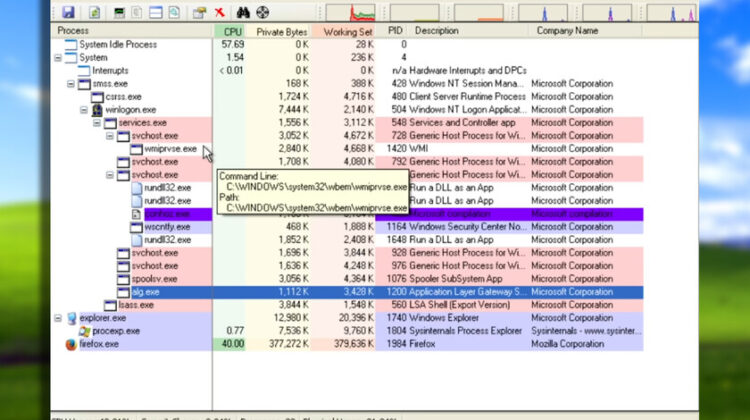Select the csrss.exe process row
750x420 pixels.
(347, 97)
